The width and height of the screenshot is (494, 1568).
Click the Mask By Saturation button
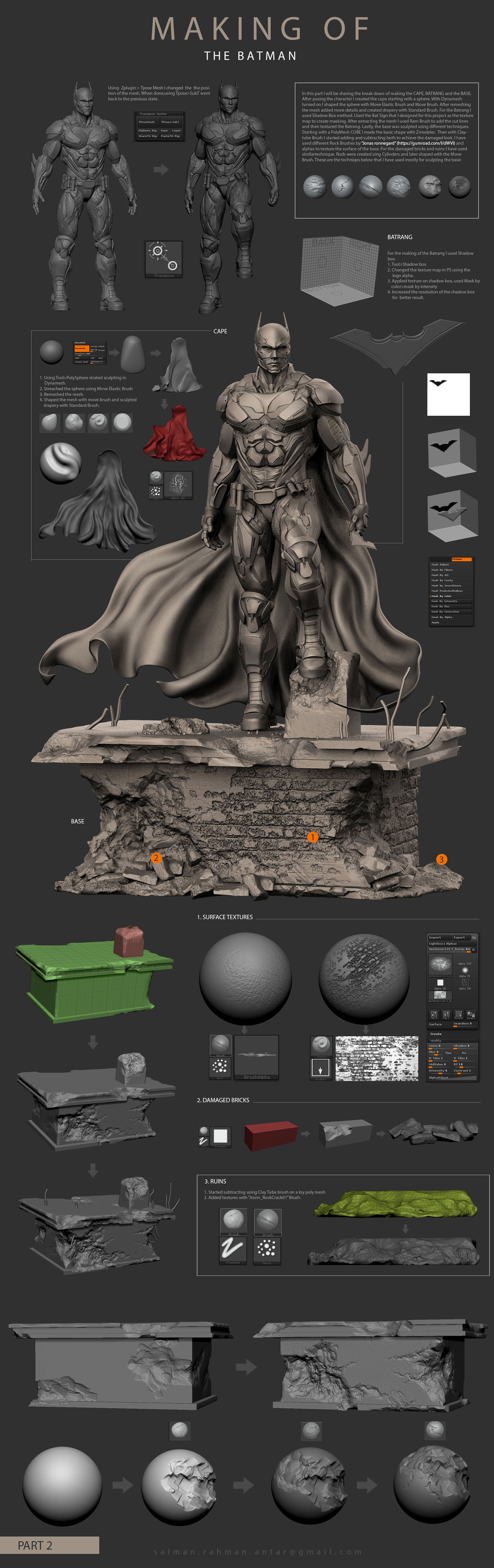pos(452,612)
